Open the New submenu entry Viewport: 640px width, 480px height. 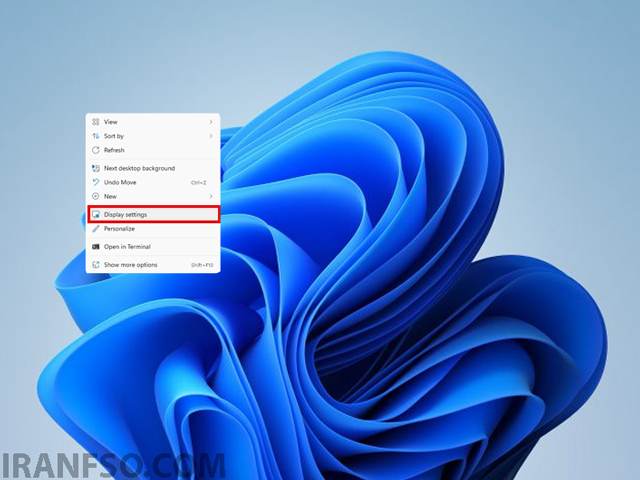point(153,196)
